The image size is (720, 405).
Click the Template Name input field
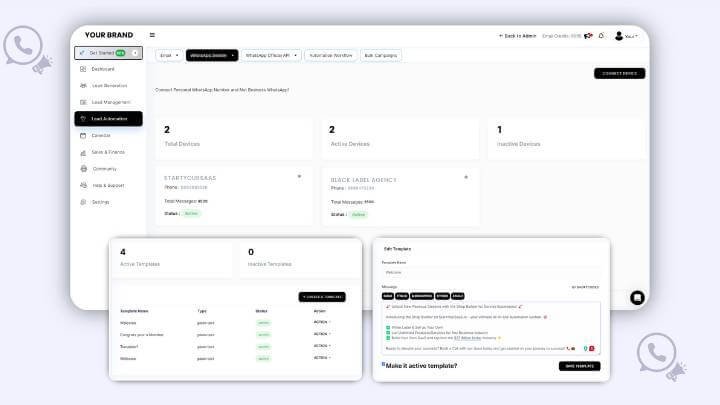(x=490, y=271)
